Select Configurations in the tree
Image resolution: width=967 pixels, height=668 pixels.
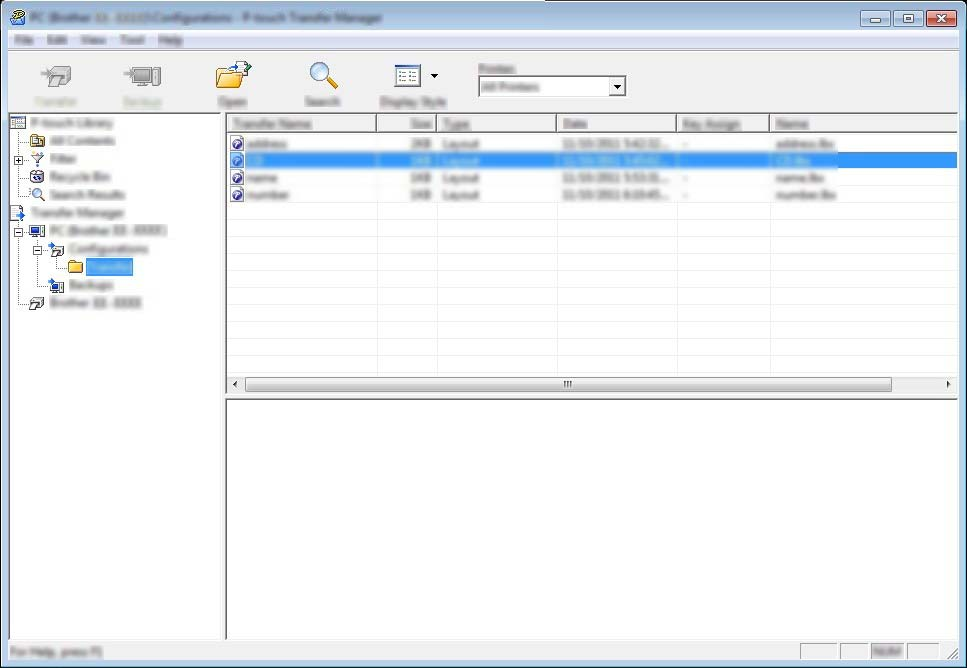(108, 249)
